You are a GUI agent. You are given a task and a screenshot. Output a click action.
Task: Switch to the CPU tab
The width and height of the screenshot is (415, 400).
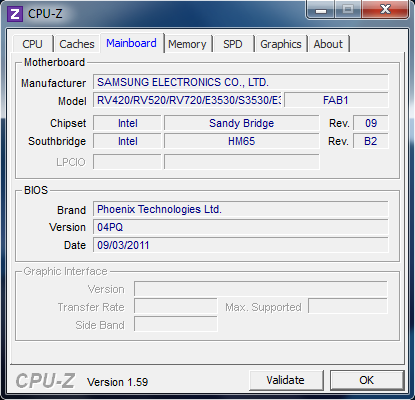33,44
